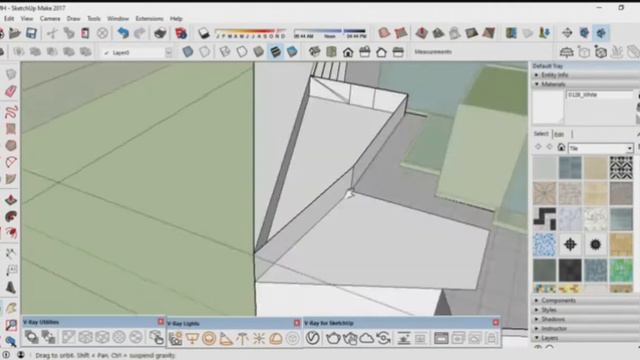The width and height of the screenshot is (640, 360).
Task: Close the V-Ray Lights toolbar
Action: (297, 323)
